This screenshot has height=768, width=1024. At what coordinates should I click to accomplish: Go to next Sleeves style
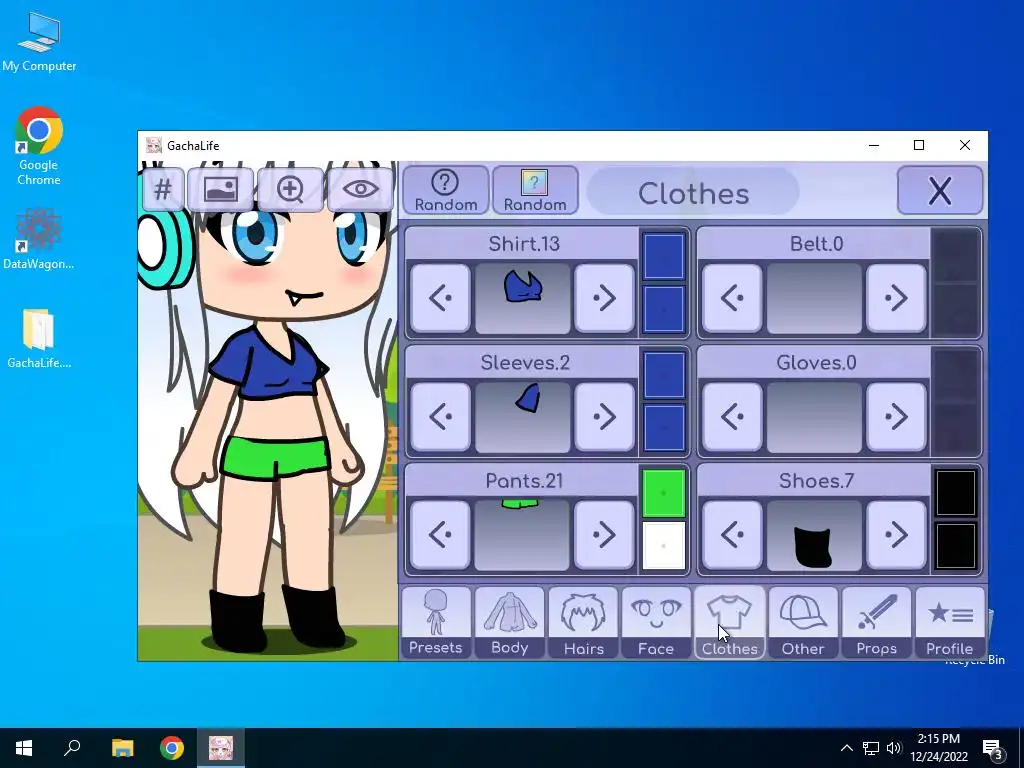click(x=604, y=417)
